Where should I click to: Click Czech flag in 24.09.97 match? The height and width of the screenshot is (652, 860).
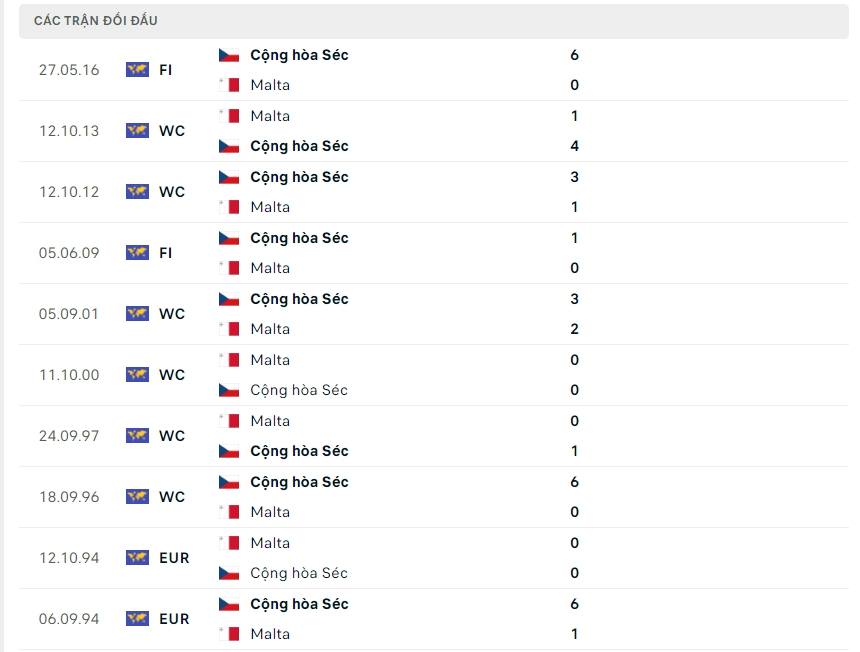[229, 451]
